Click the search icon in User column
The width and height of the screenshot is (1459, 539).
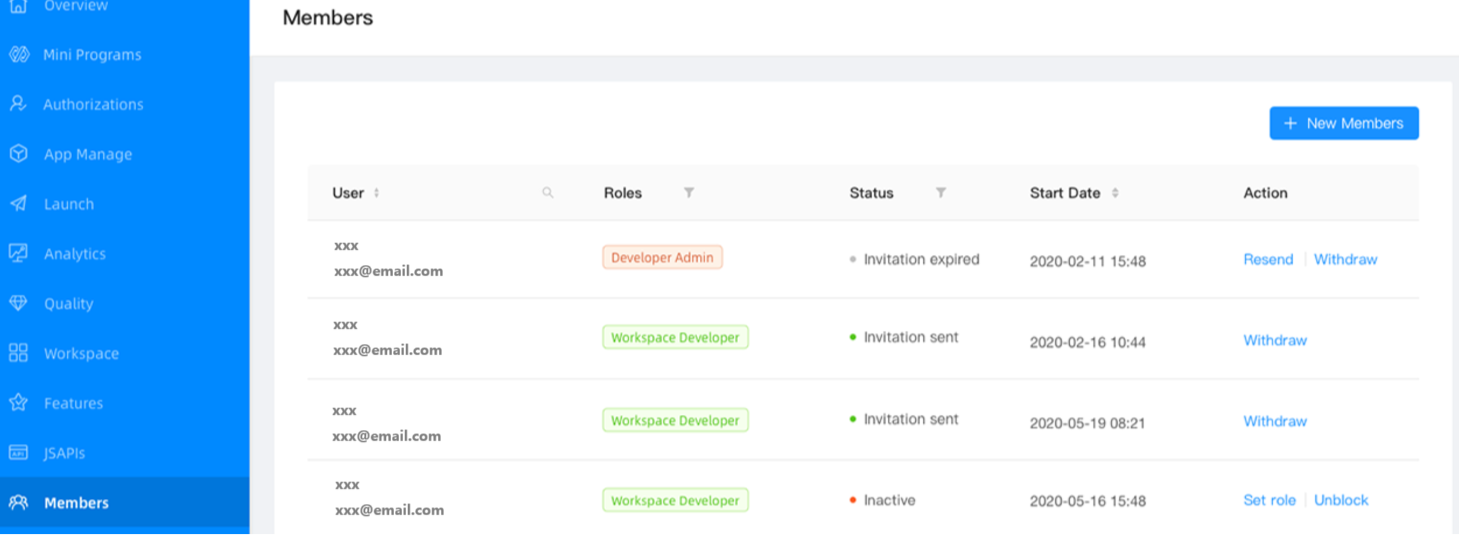548,193
